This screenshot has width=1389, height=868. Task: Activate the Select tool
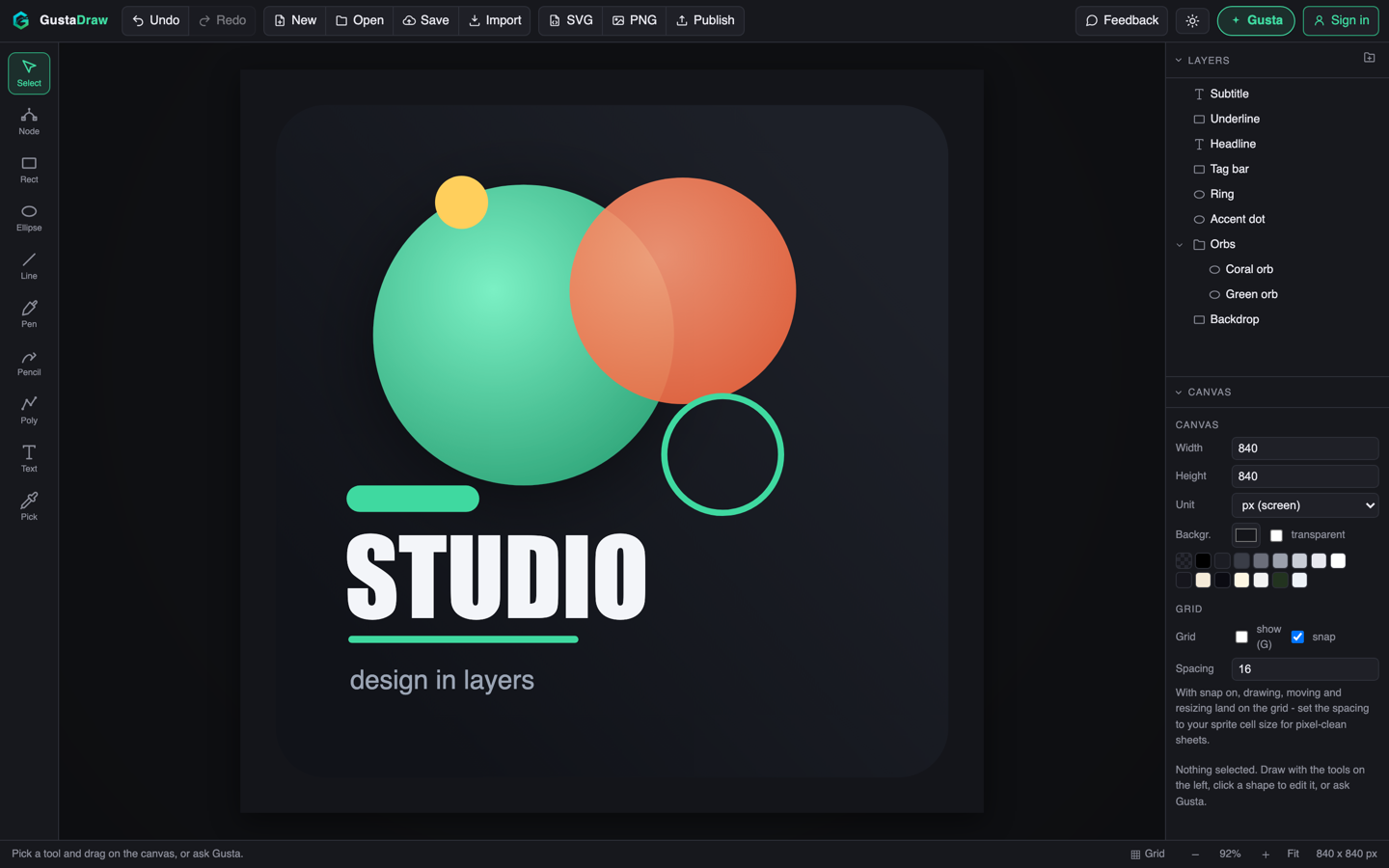[x=29, y=73]
